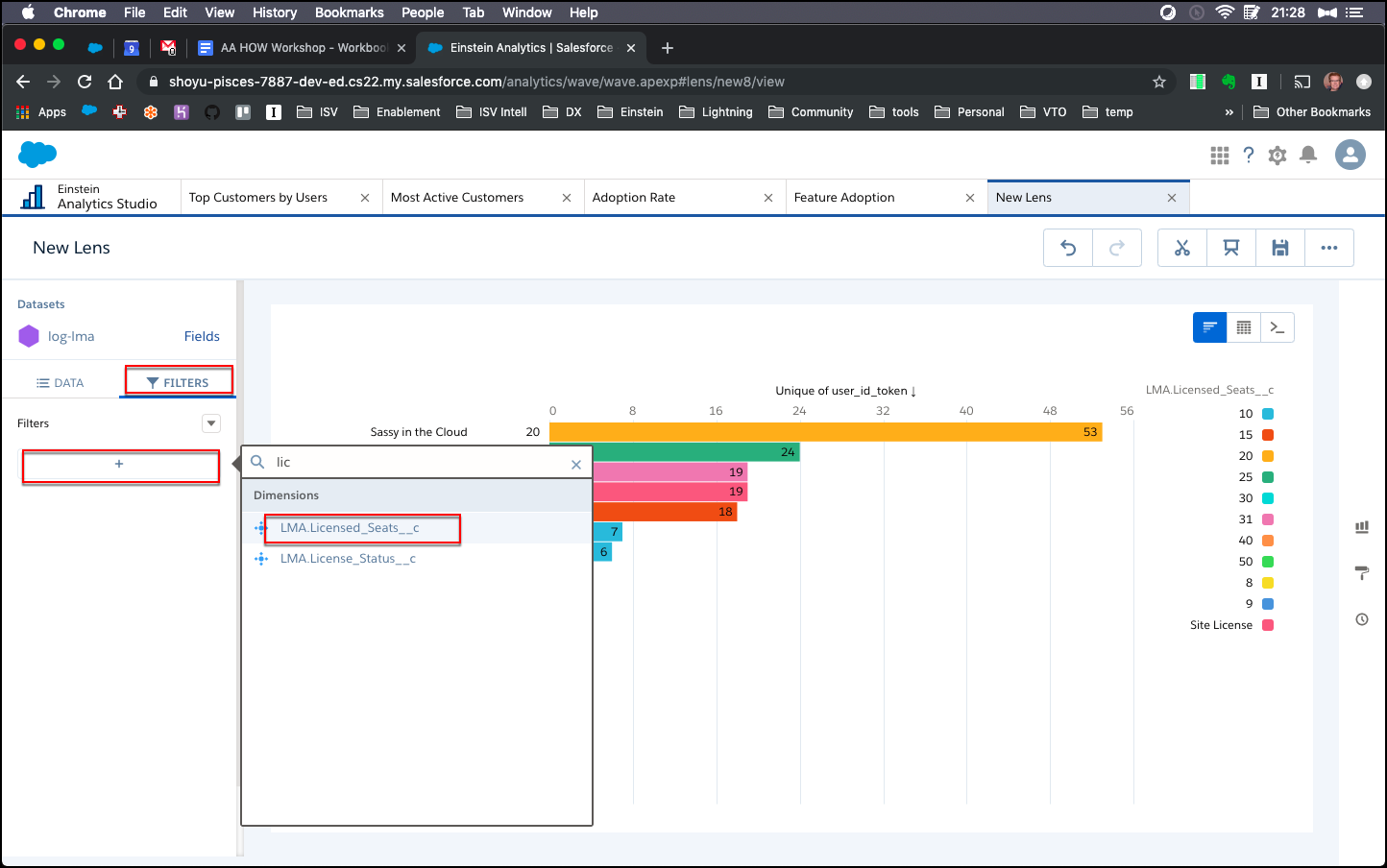Screen dimensions: 1387x868
Task: Click the Redo arrow button
Action: 1117,248
